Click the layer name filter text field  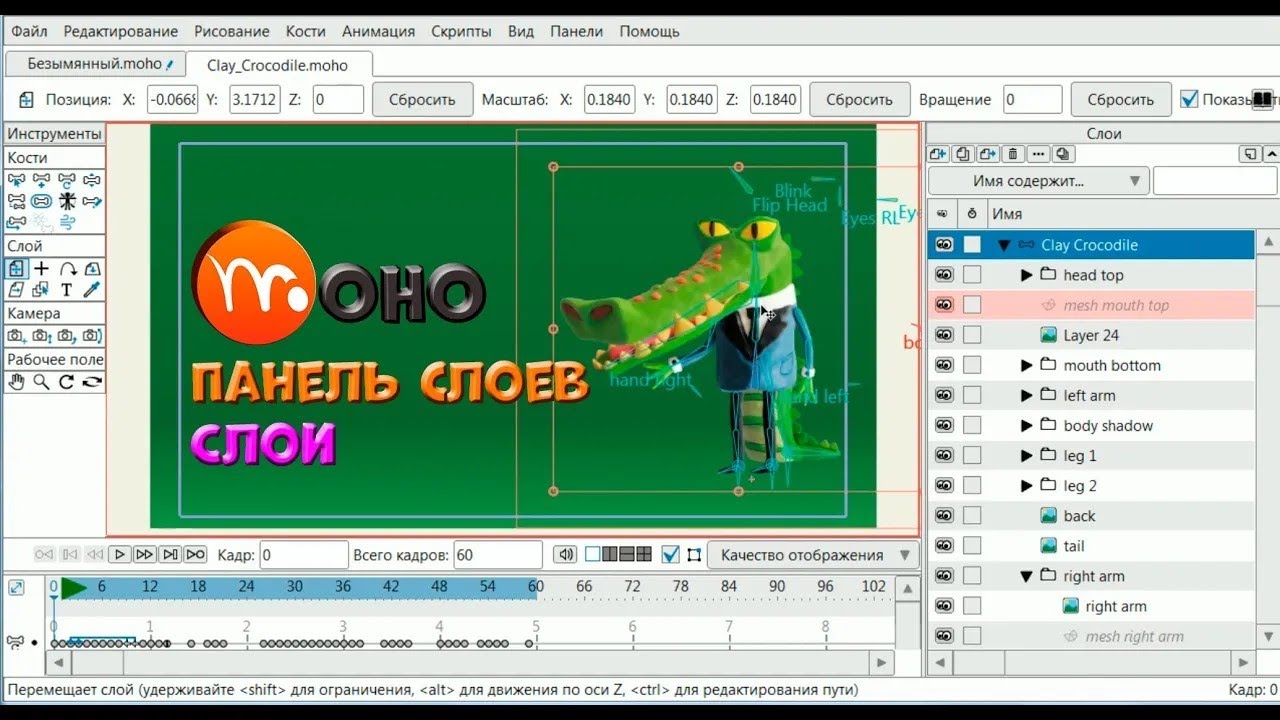click(1215, 181)
